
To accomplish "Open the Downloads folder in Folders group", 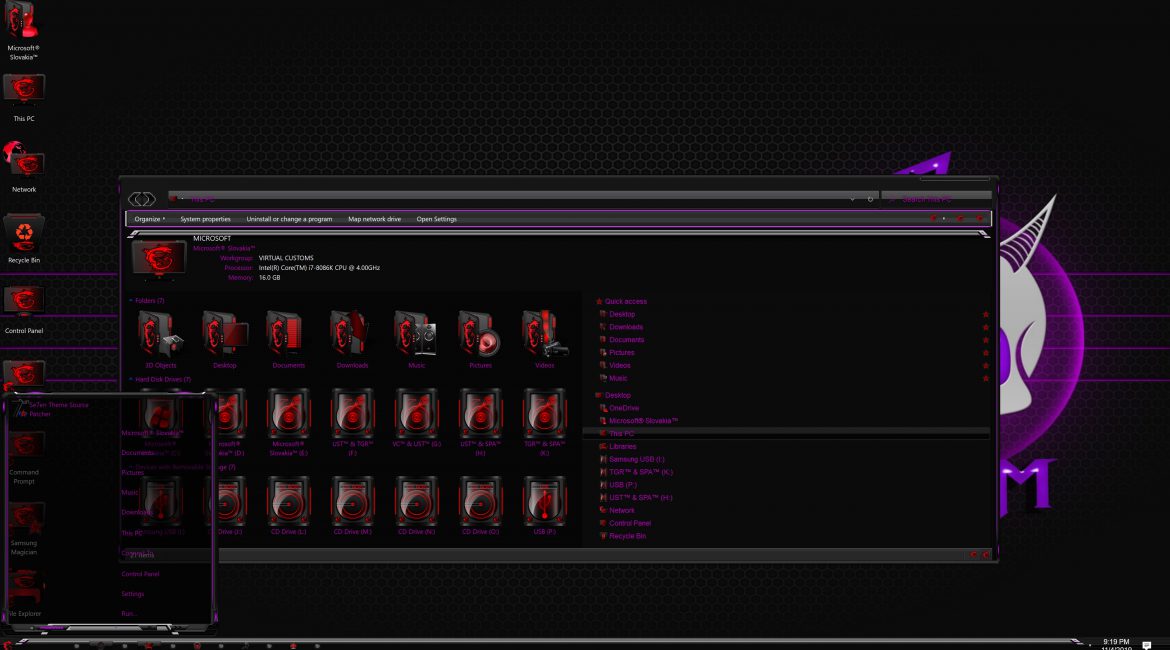I will point(352,334).
